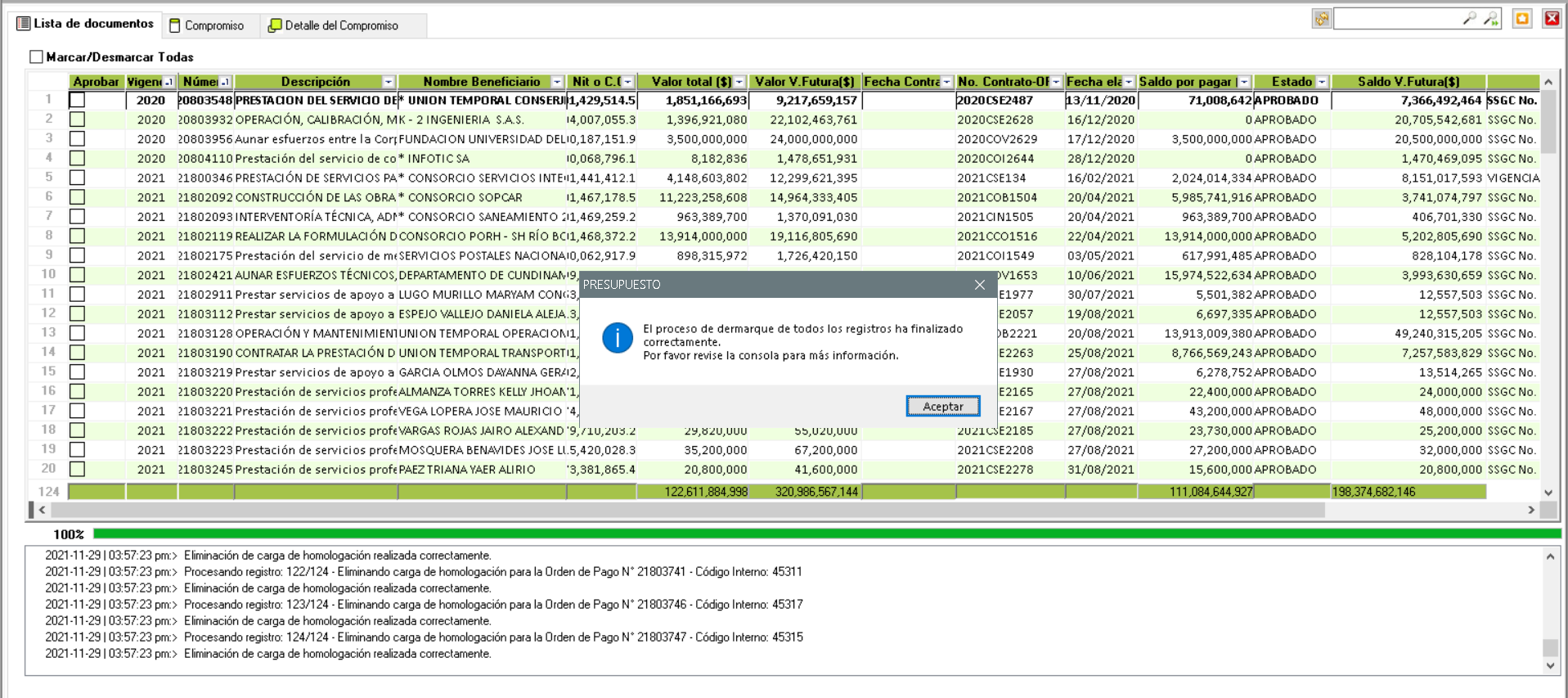Click the red X close panel icon

(1551, 19)
